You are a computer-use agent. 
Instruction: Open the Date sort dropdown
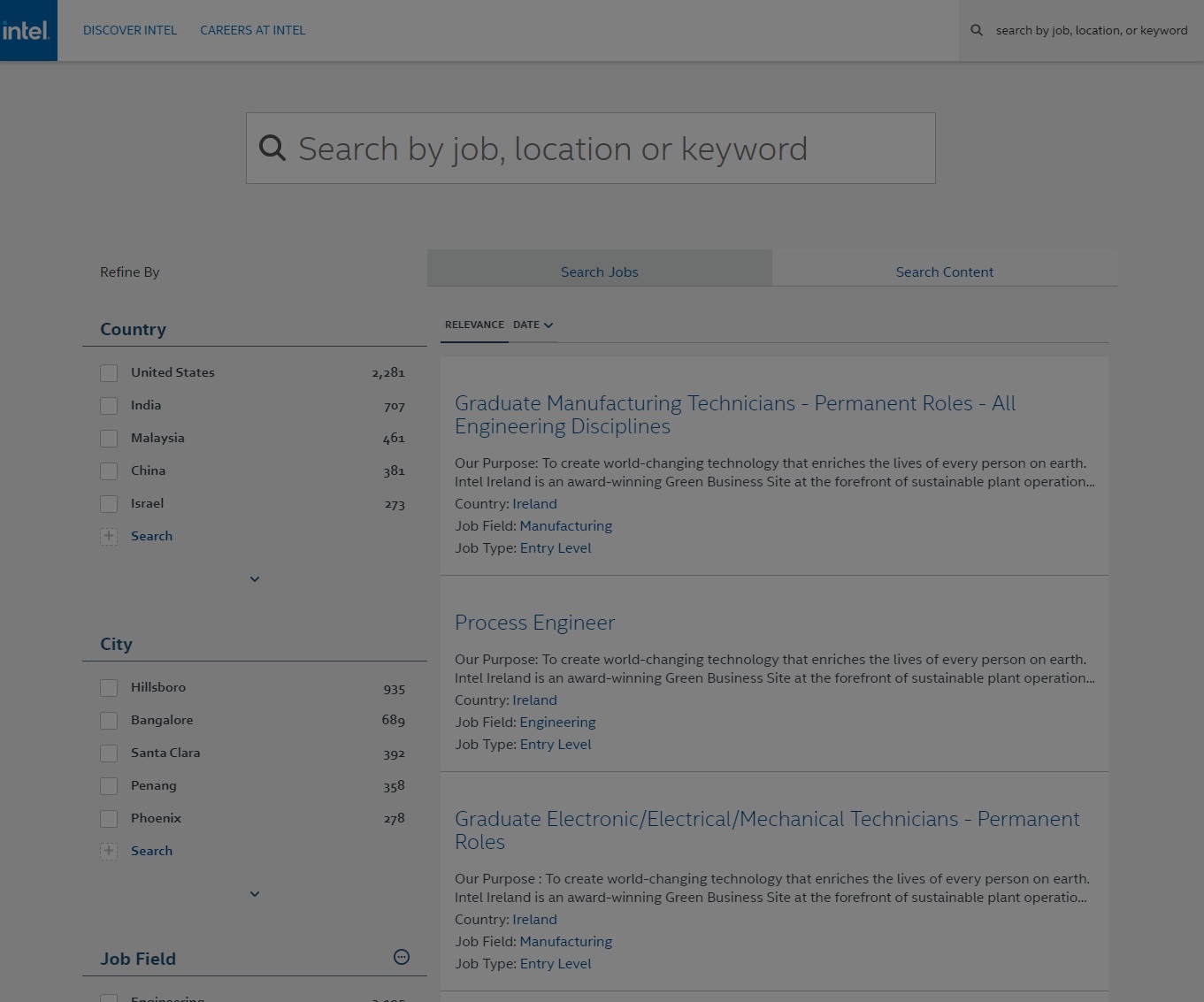[533, 325]
